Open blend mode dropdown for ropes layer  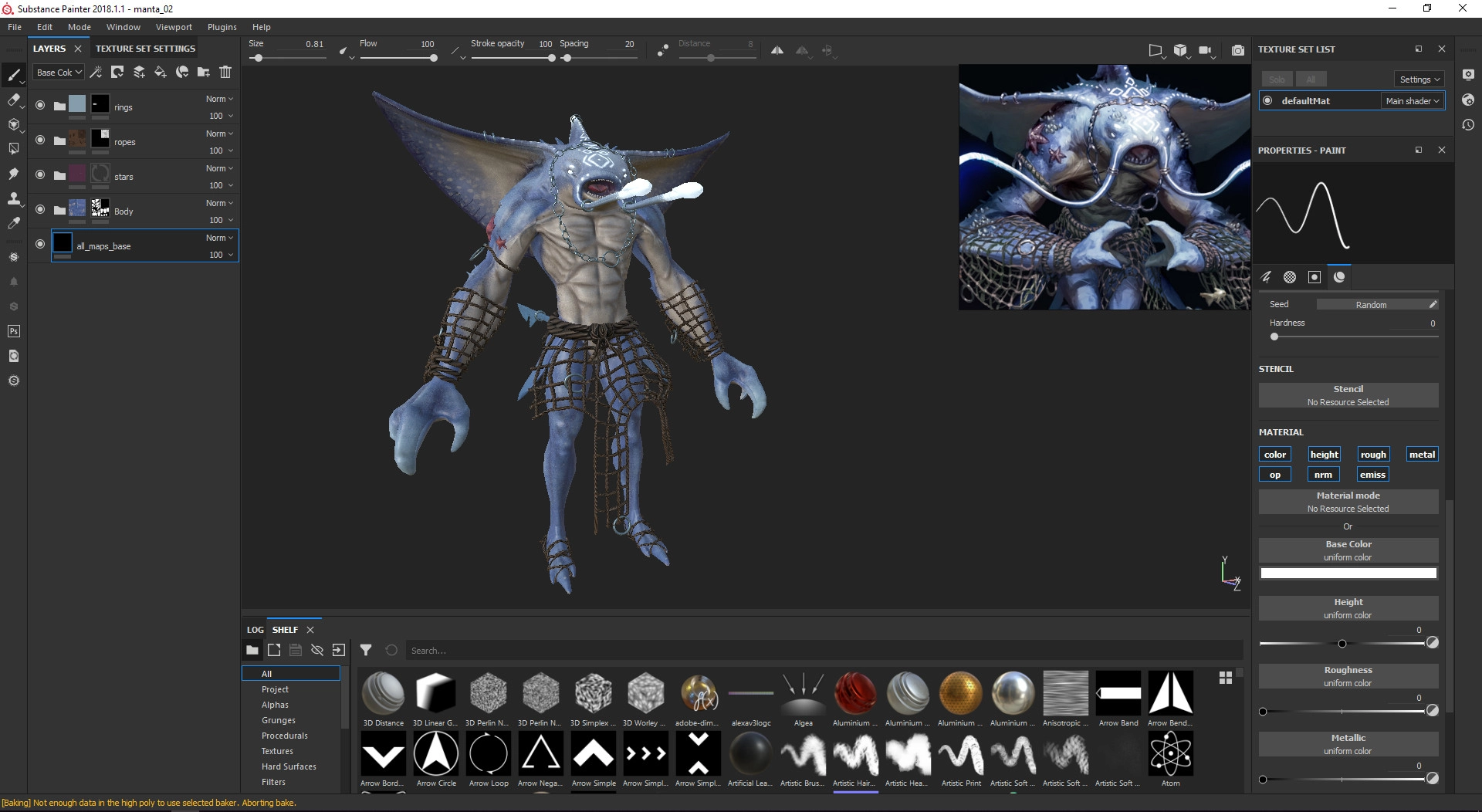pyautogui.click(x=219, y=134)
